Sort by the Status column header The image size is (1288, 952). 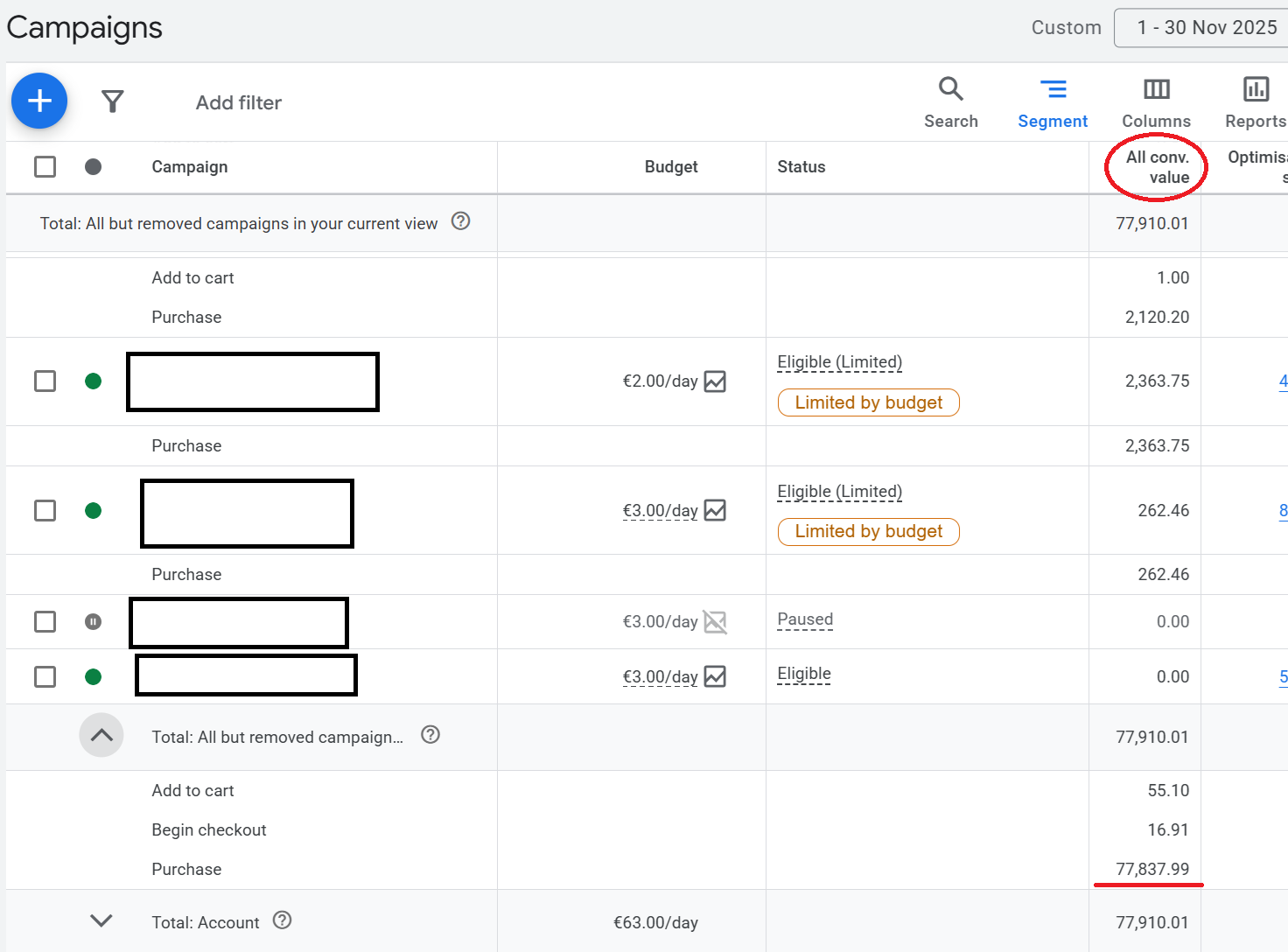pos(801,167)
